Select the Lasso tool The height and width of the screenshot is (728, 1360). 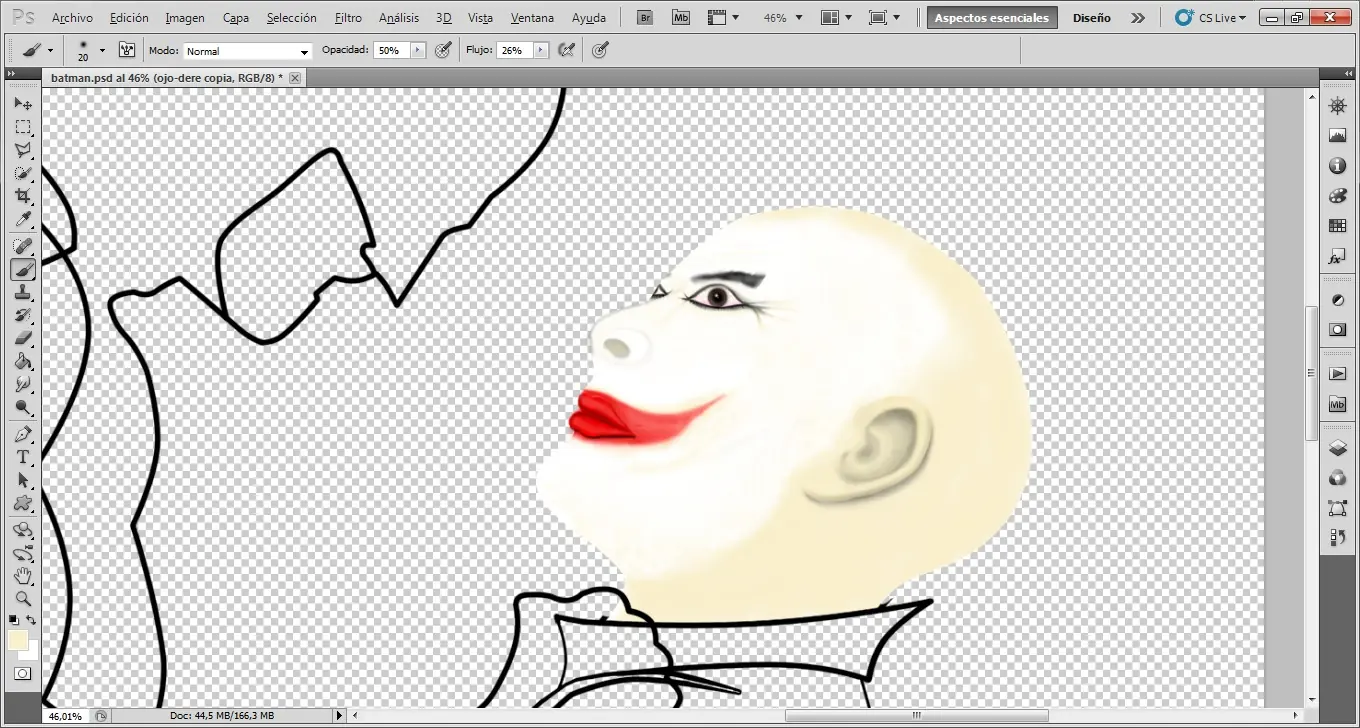pos(23,150)
